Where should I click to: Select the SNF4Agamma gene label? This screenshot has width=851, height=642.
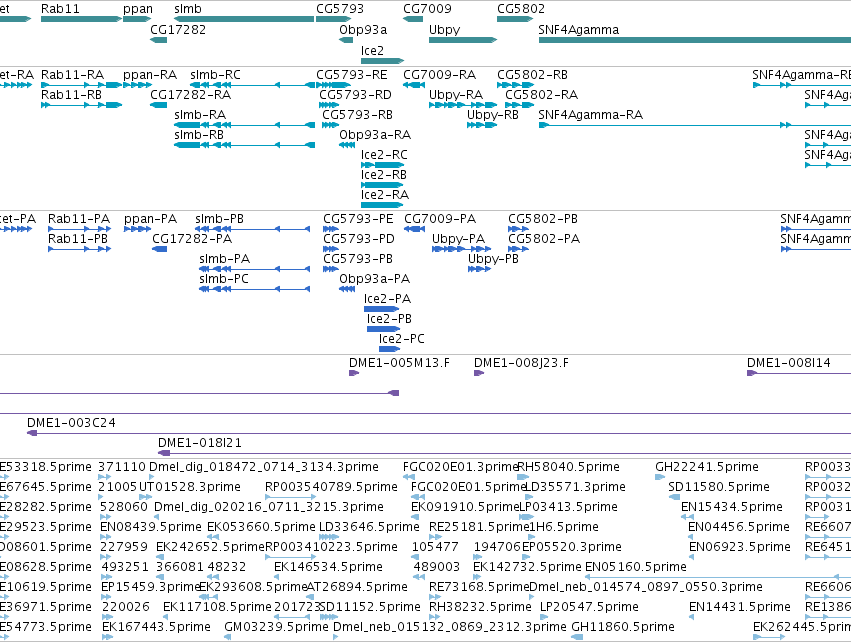(579, 30)
